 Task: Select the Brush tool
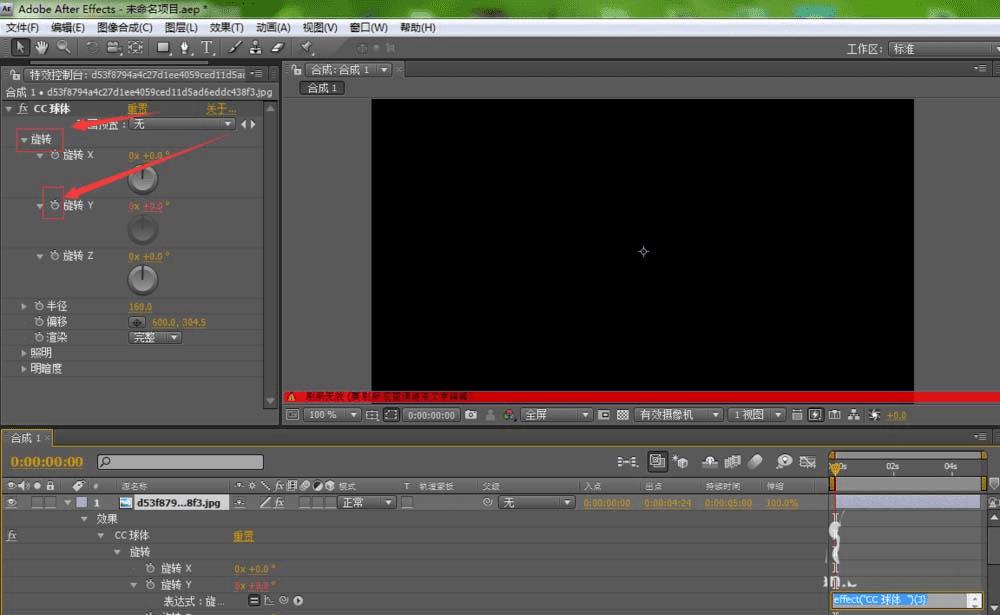pyautogui.click(x=234, y=47)
